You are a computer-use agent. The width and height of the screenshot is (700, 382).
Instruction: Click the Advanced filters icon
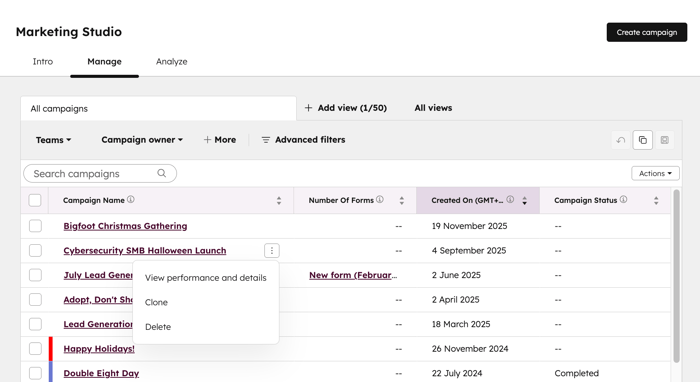point(266,140)
